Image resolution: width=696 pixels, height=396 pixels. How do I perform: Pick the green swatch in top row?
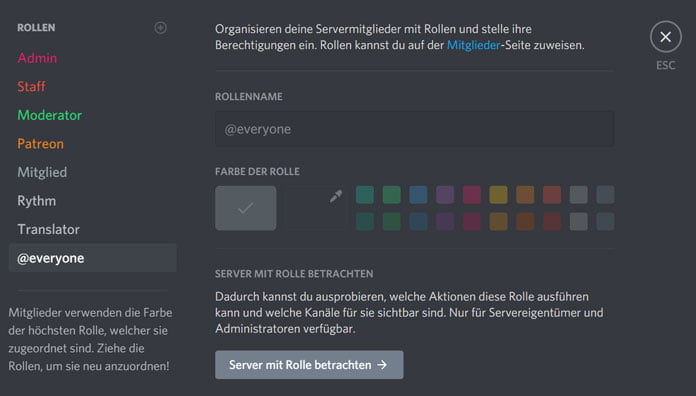392,195
